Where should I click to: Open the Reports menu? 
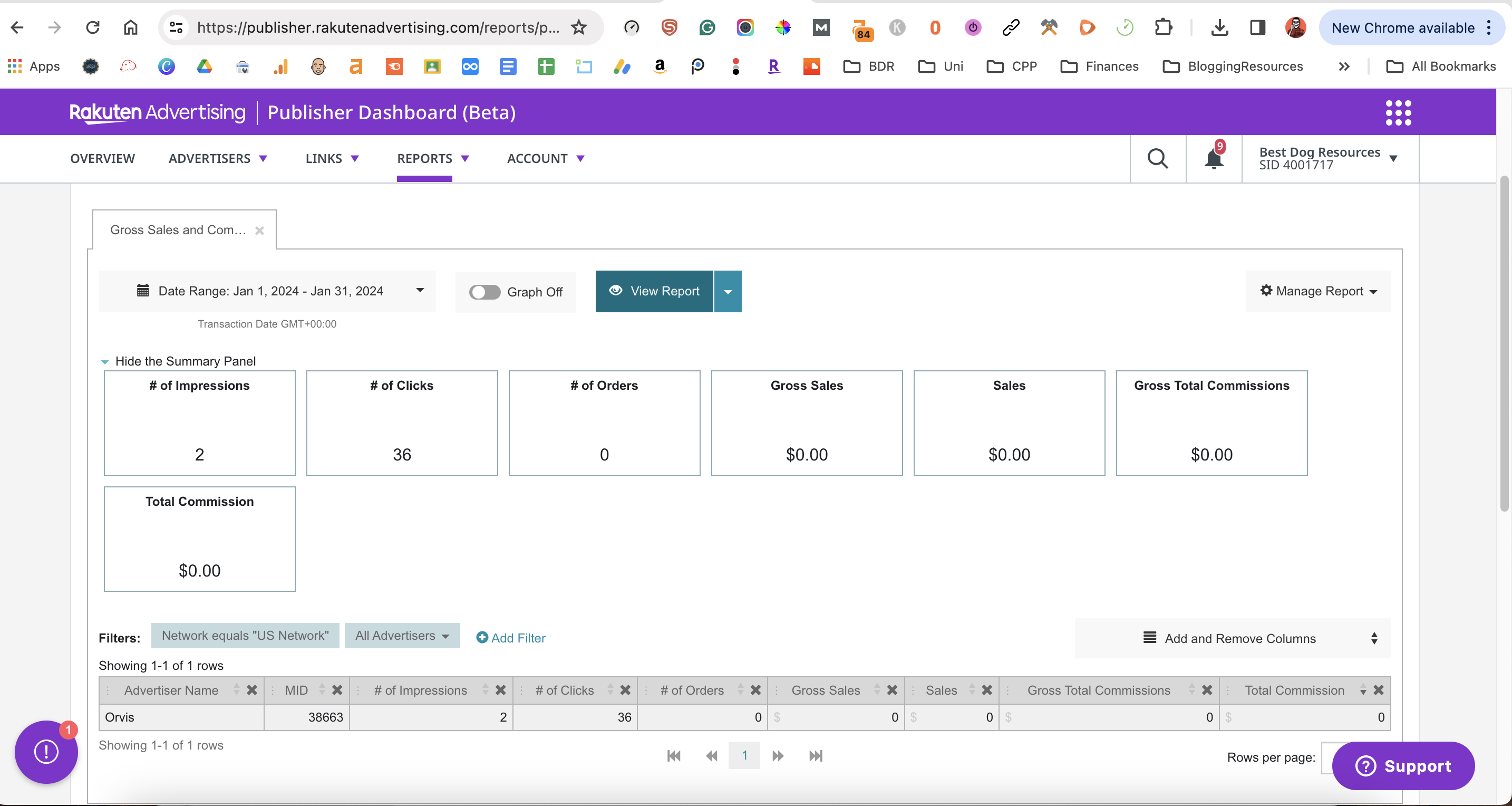433,159
